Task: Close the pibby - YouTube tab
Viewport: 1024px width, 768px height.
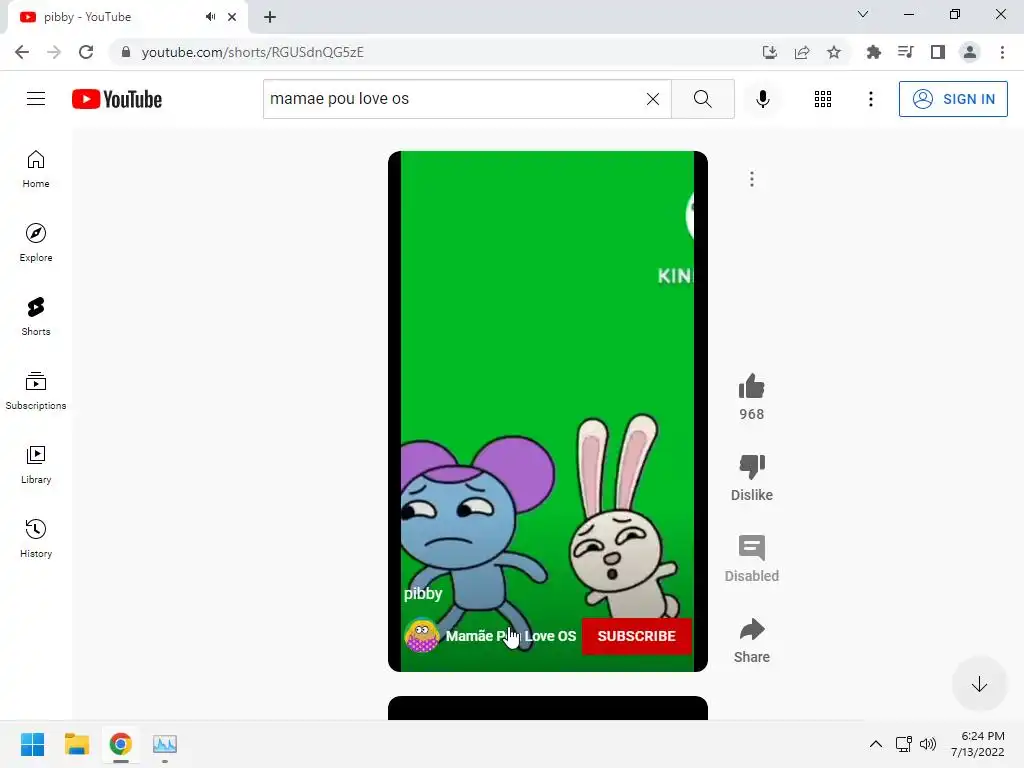Action: tap(232, 17)
